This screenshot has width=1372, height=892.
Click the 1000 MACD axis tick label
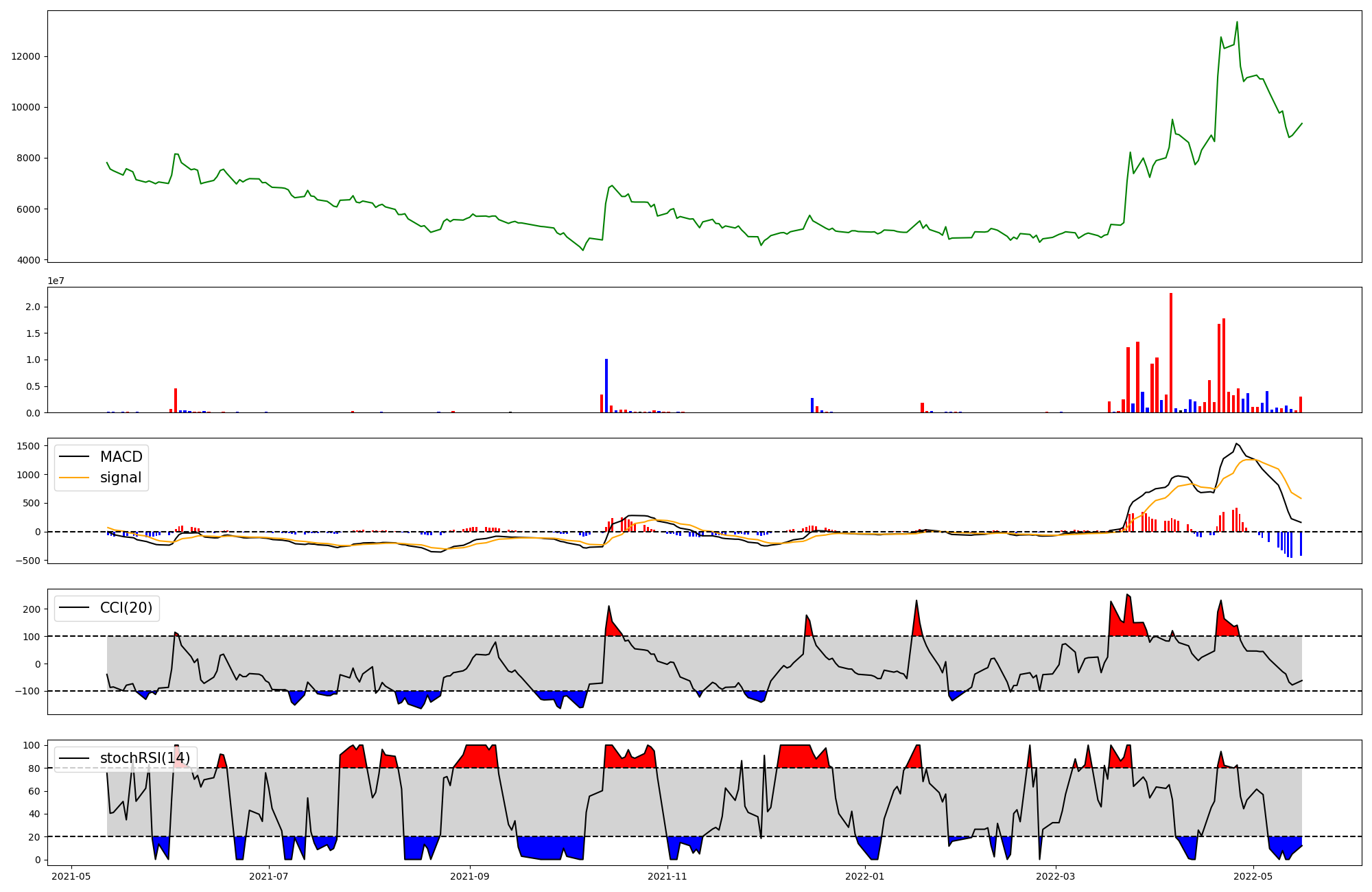(29, 475)
